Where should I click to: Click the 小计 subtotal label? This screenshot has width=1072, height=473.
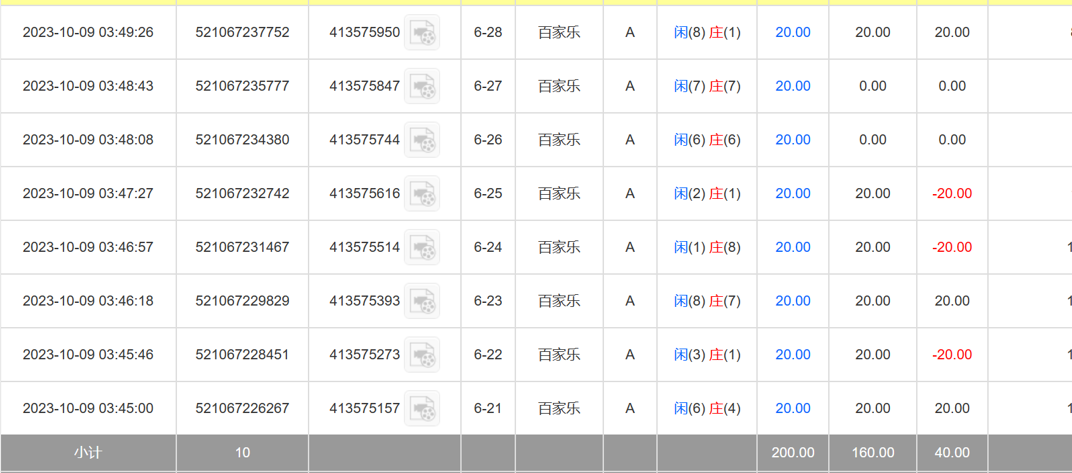coord(88,452)
